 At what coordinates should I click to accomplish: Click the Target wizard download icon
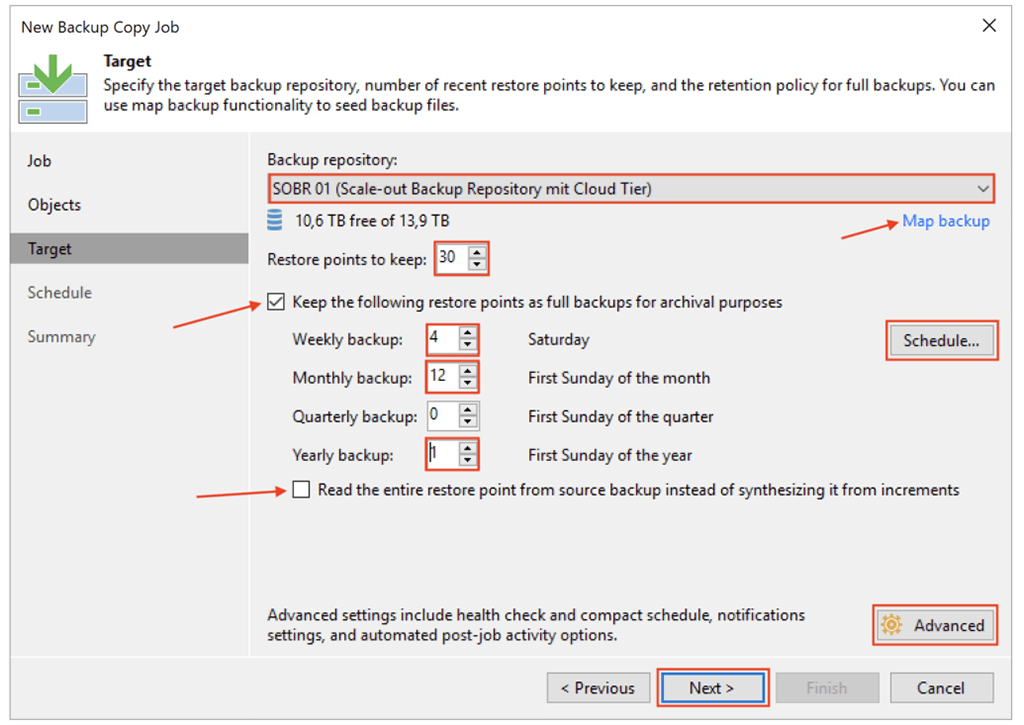53,89
